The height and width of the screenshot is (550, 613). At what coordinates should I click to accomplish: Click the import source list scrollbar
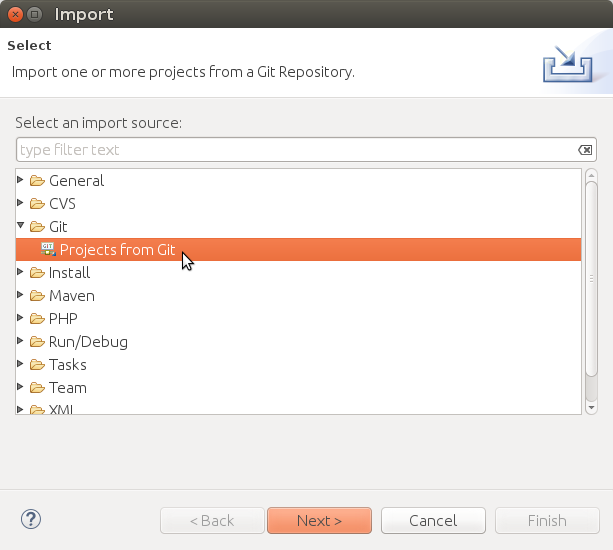click(591, 290)
